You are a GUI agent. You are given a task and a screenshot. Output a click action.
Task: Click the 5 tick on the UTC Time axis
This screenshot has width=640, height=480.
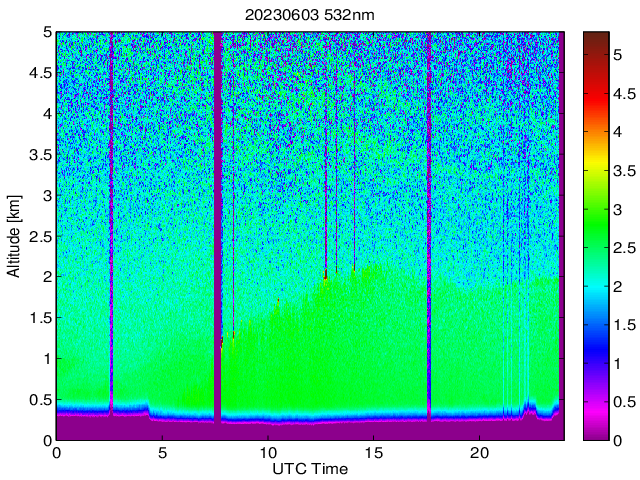[x=162, y=452]
